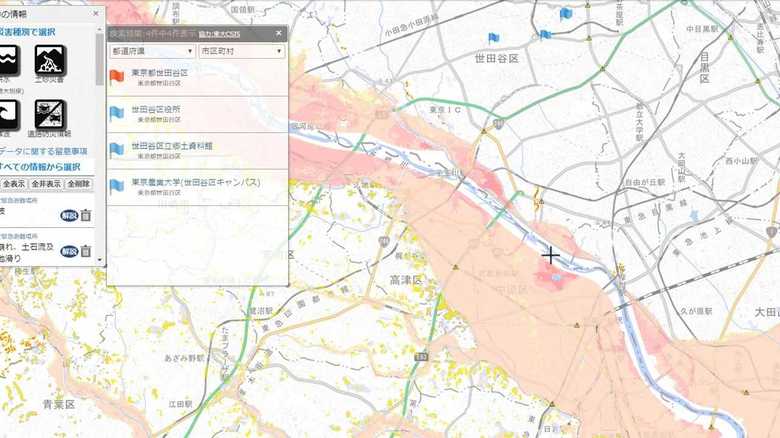Image resolution: width=780 pixels, height=438 pixels.
Task: Click blue flag beside 世田谷区役所 result
Action: click(116, 113)
